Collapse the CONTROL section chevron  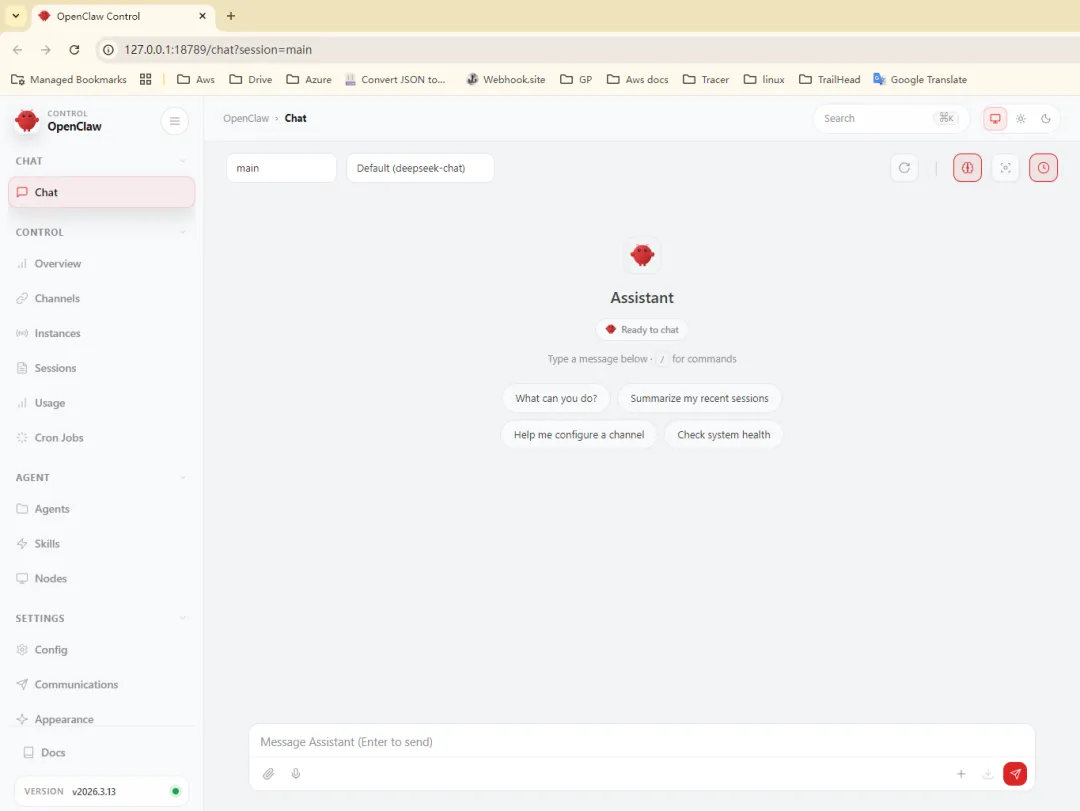click(183, 232)
